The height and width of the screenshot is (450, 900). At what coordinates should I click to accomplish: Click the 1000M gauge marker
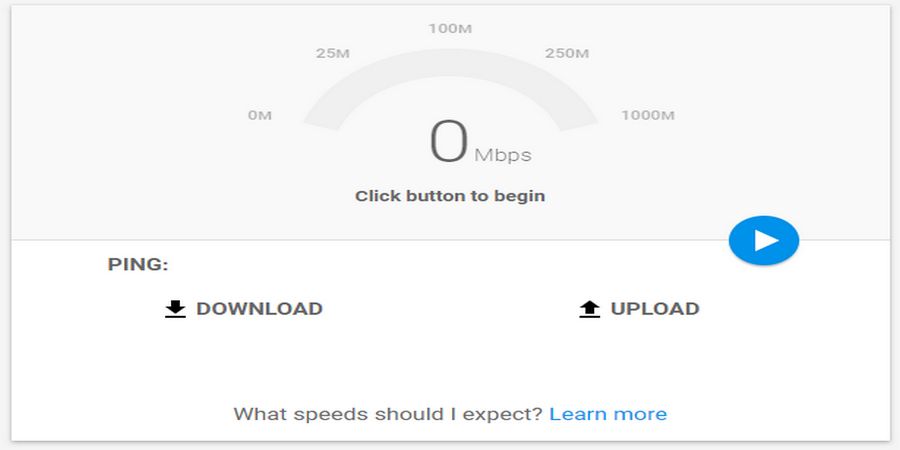(648, 116)
